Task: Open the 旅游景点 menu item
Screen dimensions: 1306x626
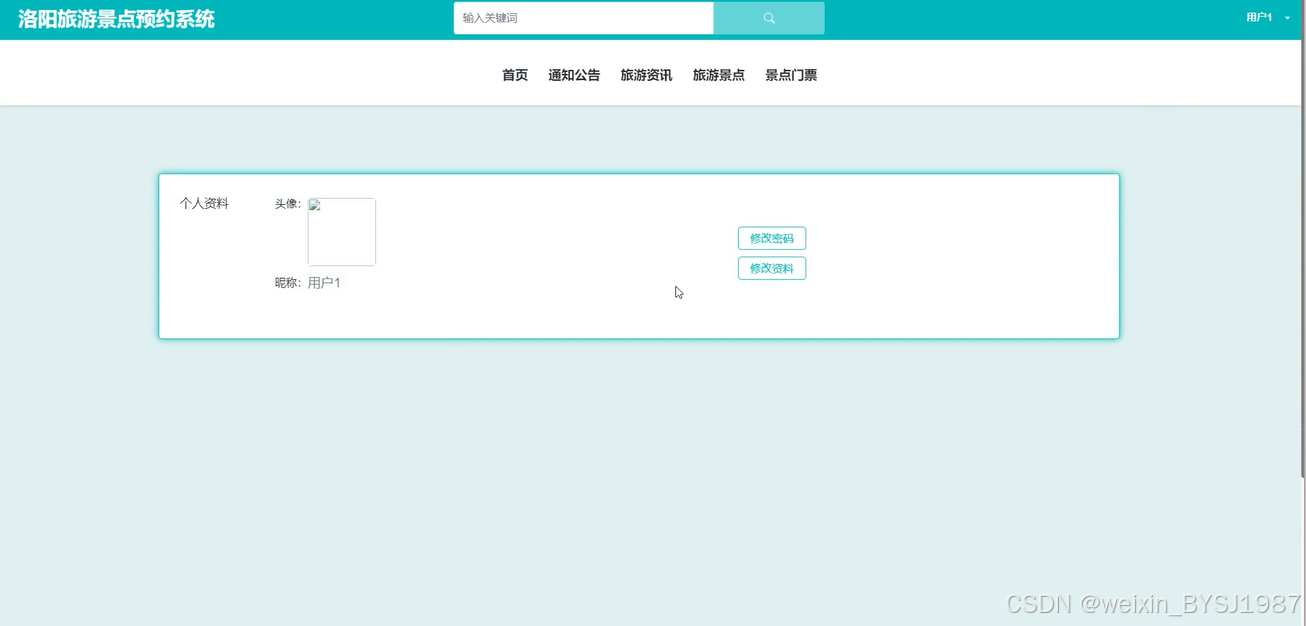Action: tap(719, 75)
